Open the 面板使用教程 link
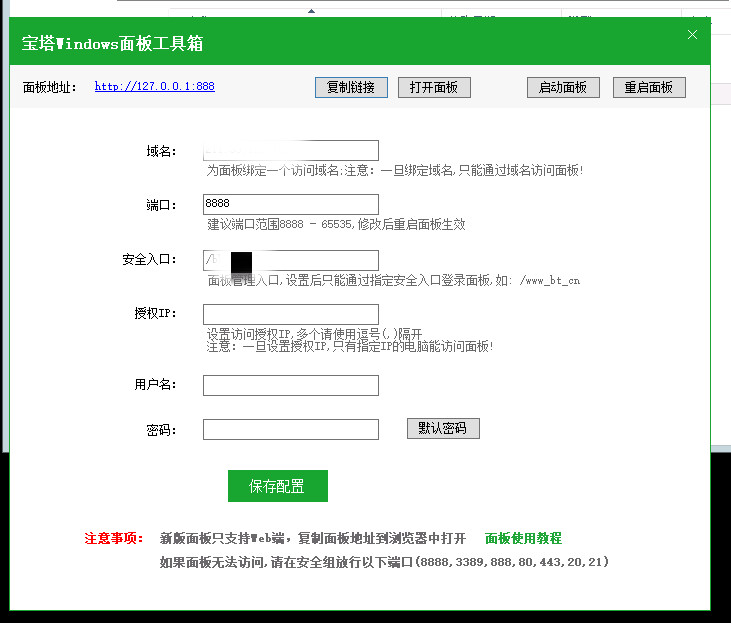 tap(523, 538)
